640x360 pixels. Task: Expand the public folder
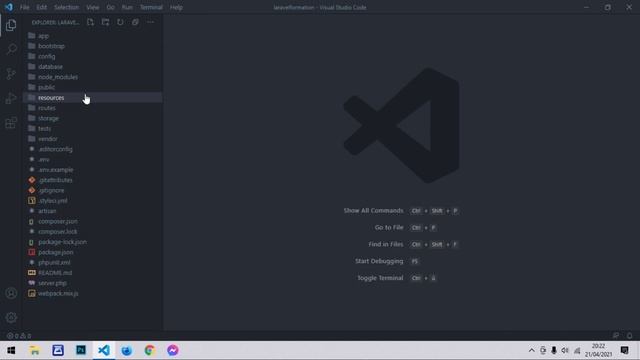[x=93, y=87]
